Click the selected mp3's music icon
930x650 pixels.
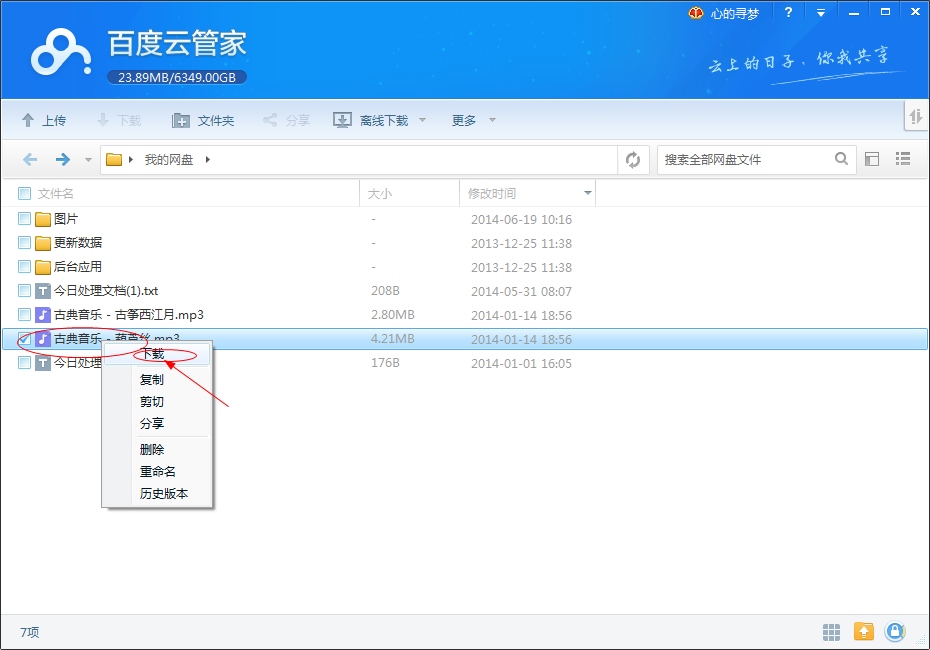click(x=43, y=339)
